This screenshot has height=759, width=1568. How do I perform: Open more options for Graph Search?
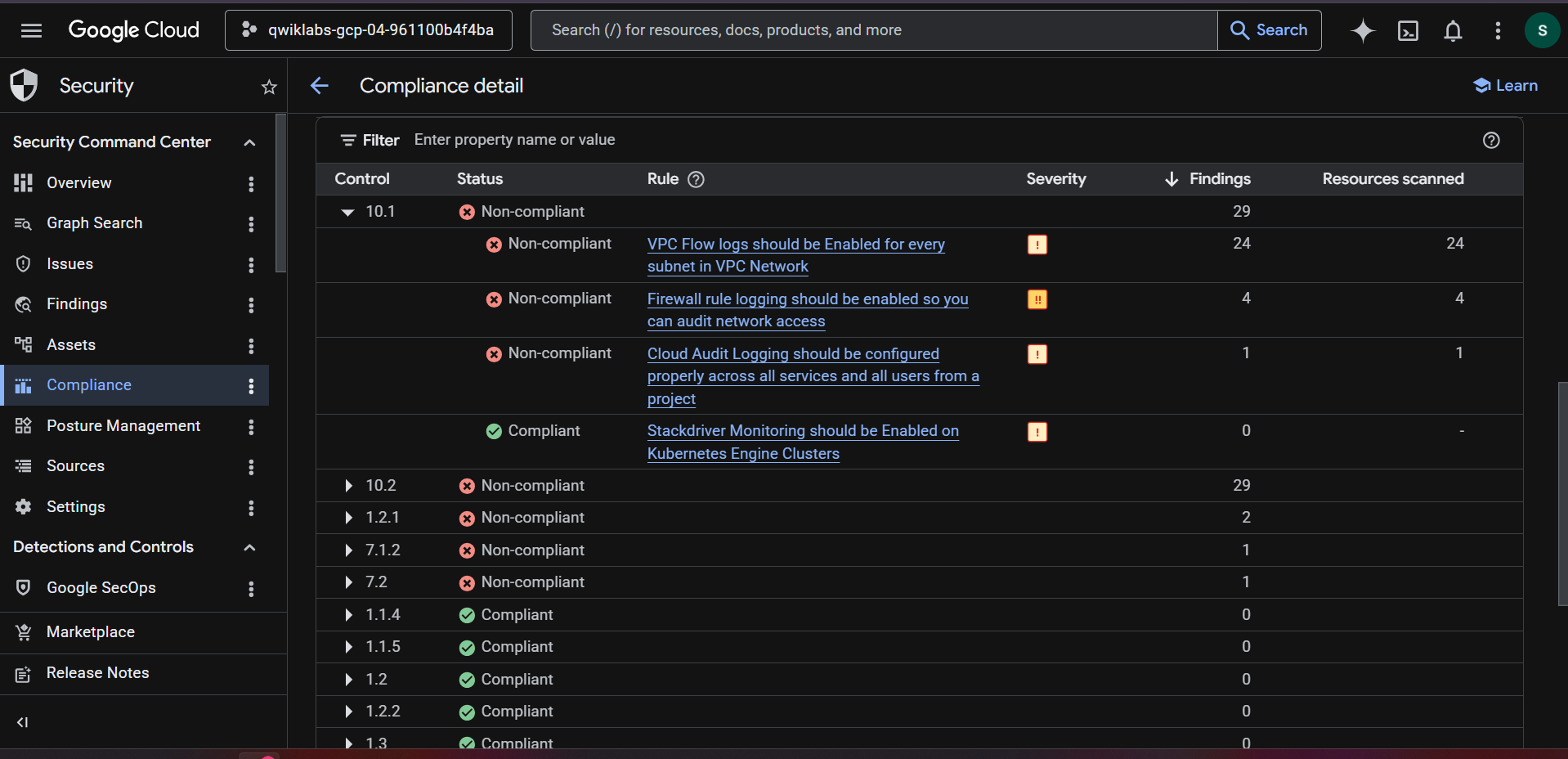tap(251, 223)
